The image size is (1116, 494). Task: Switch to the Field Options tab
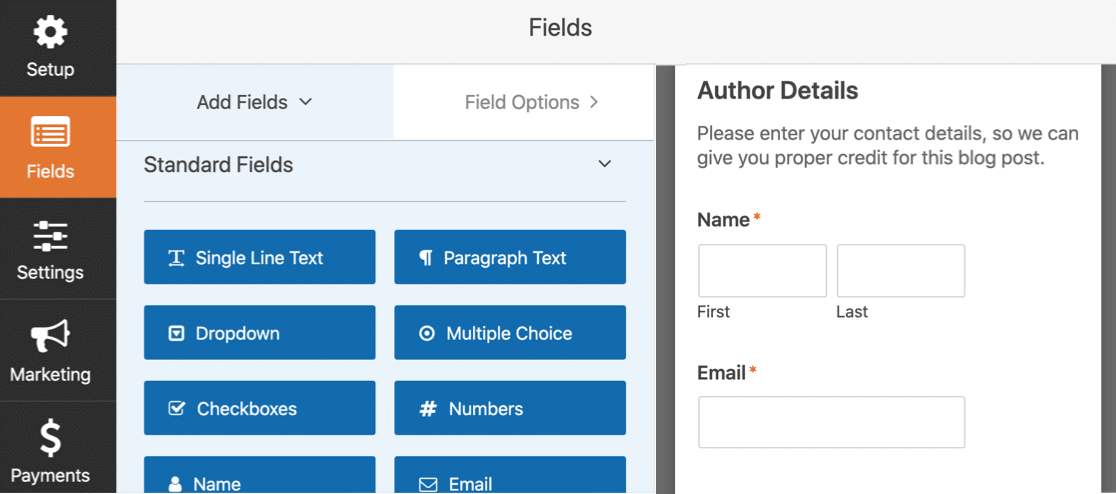[524, 102]
